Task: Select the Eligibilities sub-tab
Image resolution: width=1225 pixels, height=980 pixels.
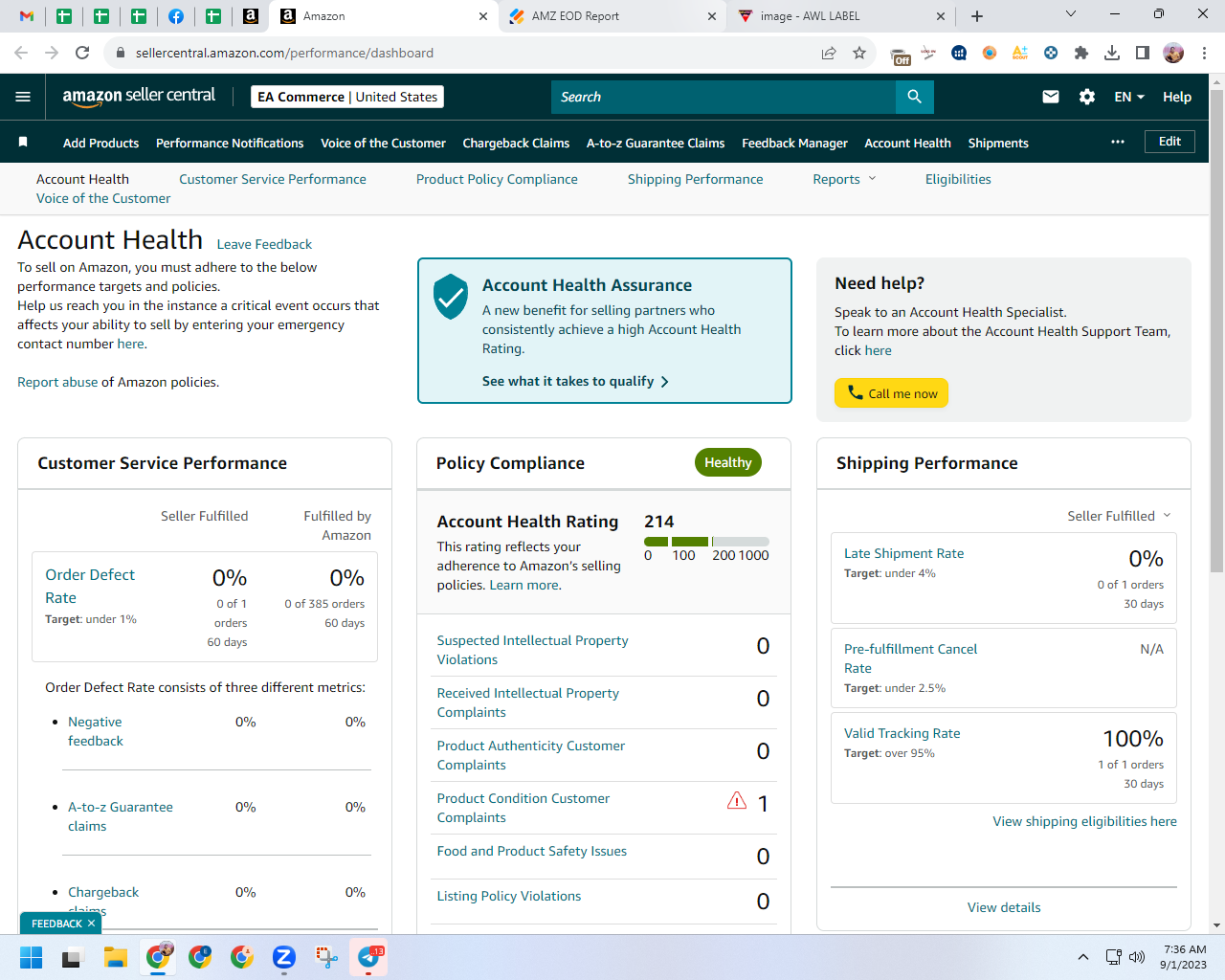Action: point(958,179)
